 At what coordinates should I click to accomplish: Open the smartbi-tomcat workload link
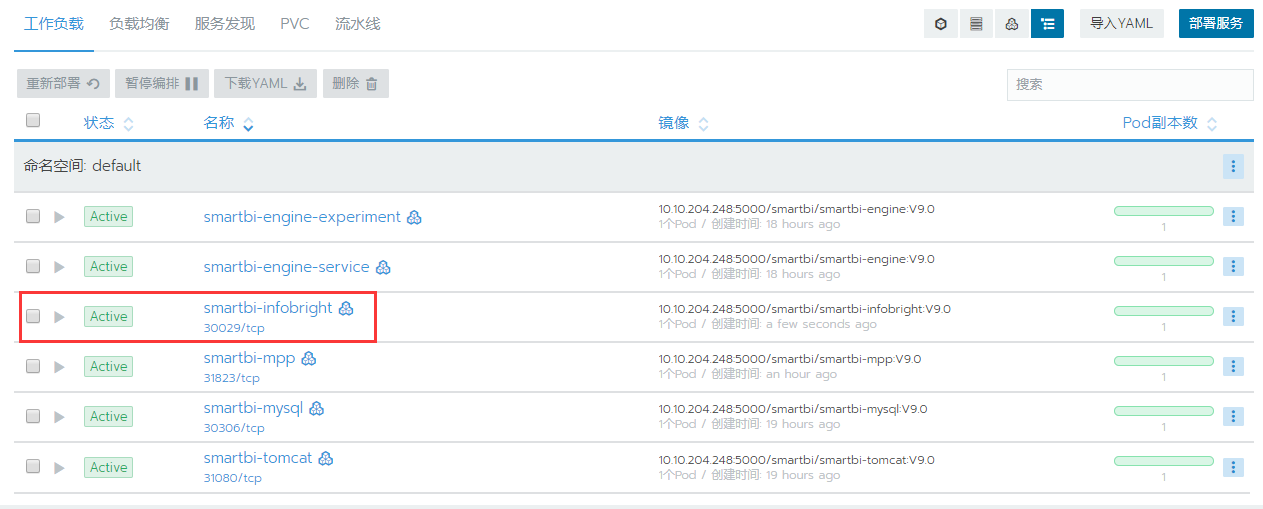258,458
